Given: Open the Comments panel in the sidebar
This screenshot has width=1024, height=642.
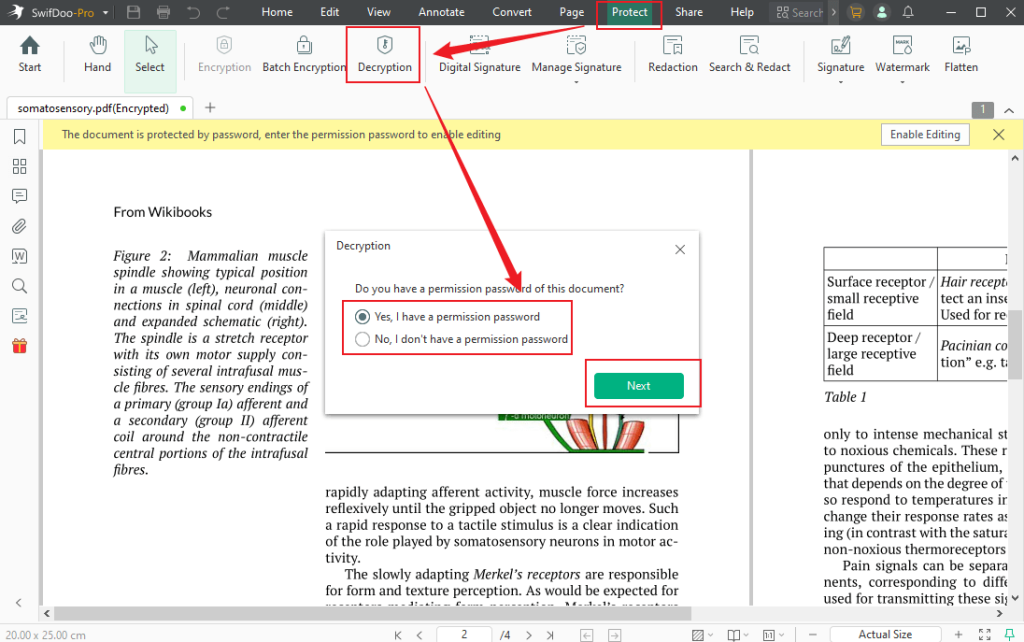Looking at the screenshot, I should click(19, 196).
